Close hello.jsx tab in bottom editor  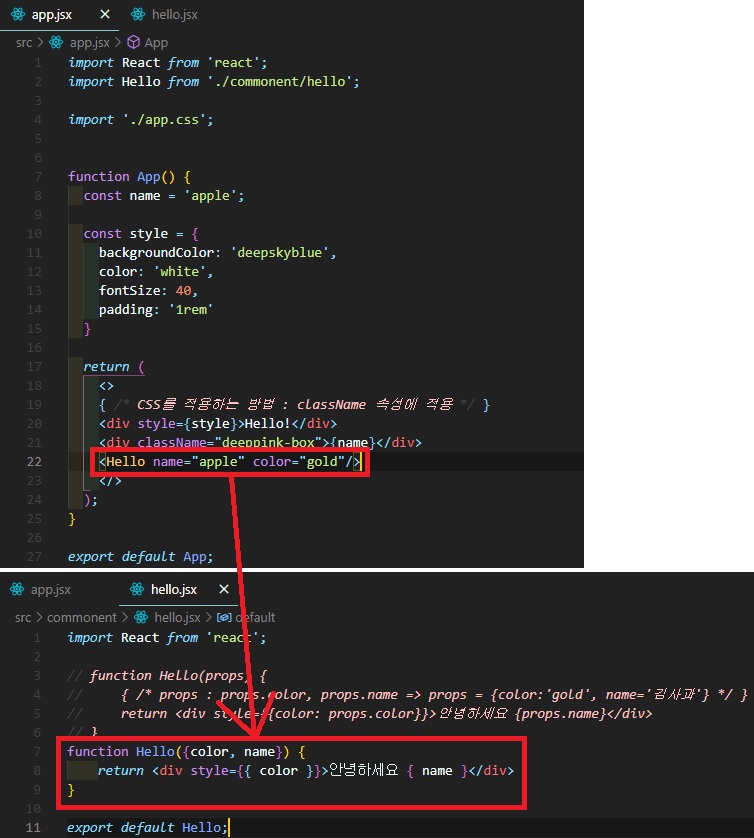tap(224, 589)
